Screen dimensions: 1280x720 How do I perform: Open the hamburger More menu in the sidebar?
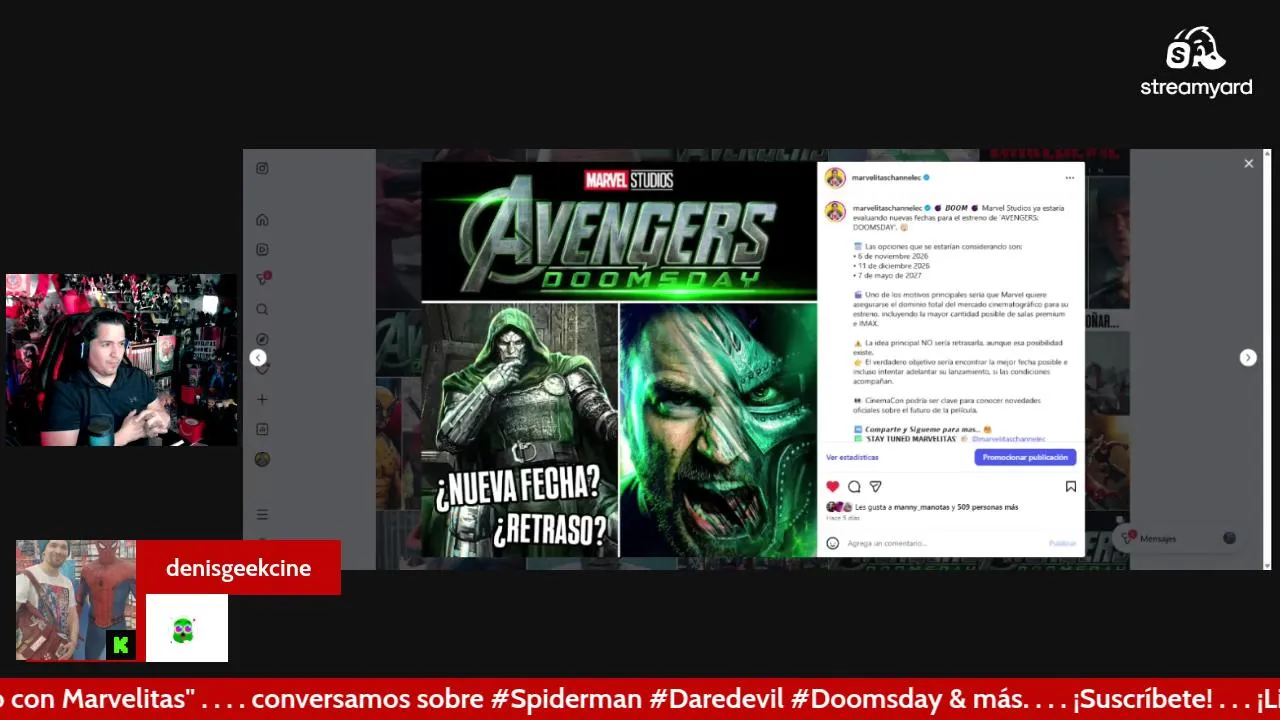pos(262,514)
